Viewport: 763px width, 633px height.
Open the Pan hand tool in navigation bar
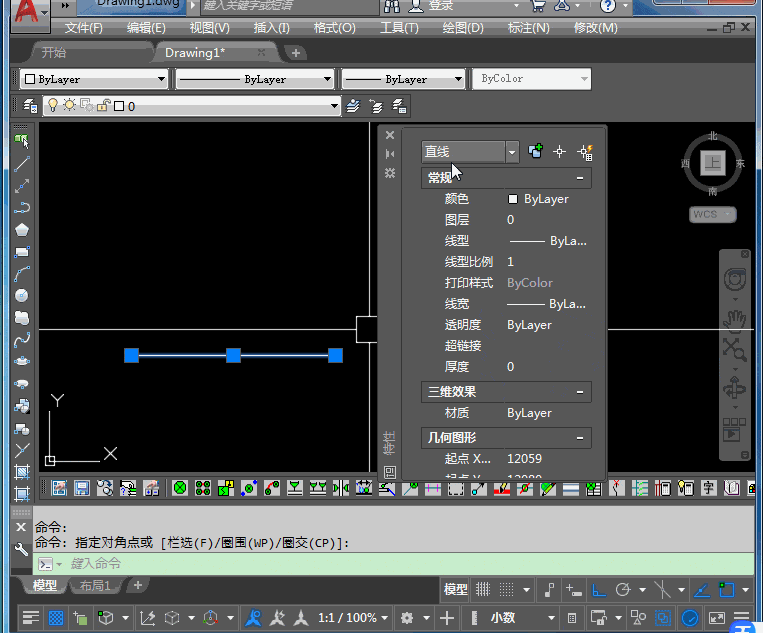click(x=734, y=321)
